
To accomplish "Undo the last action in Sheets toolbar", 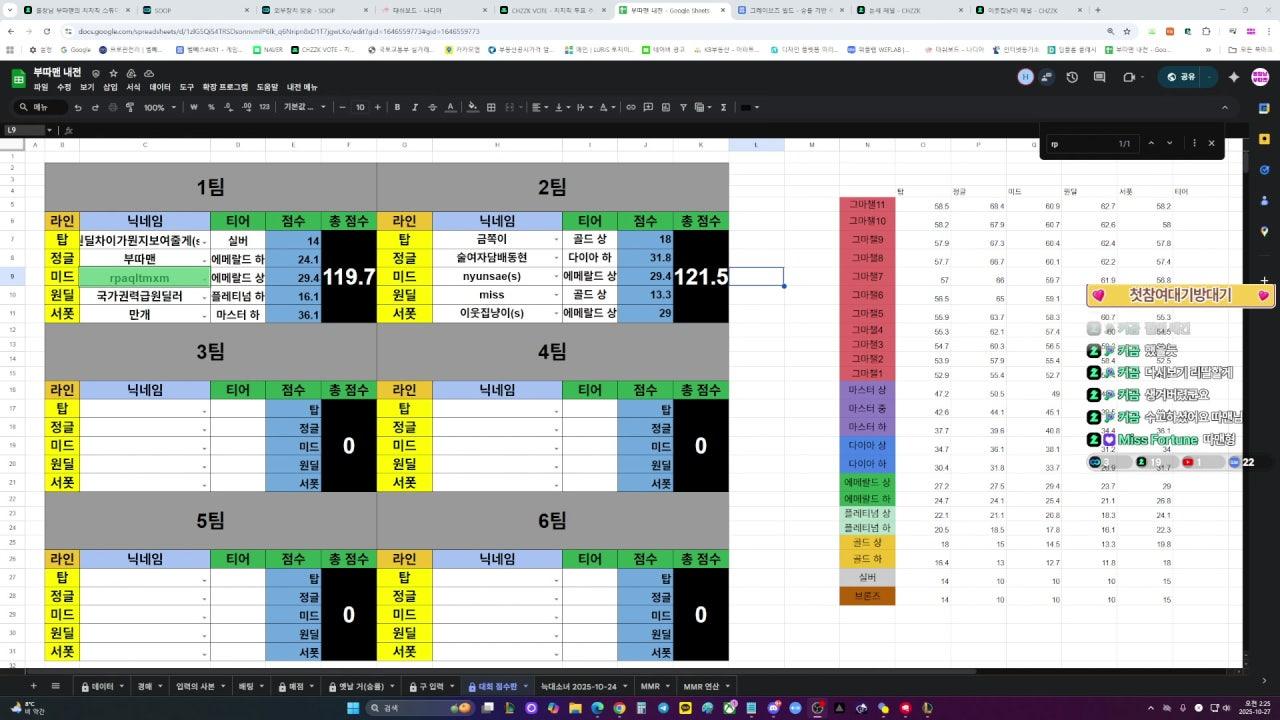I will (x=80, y=107).
